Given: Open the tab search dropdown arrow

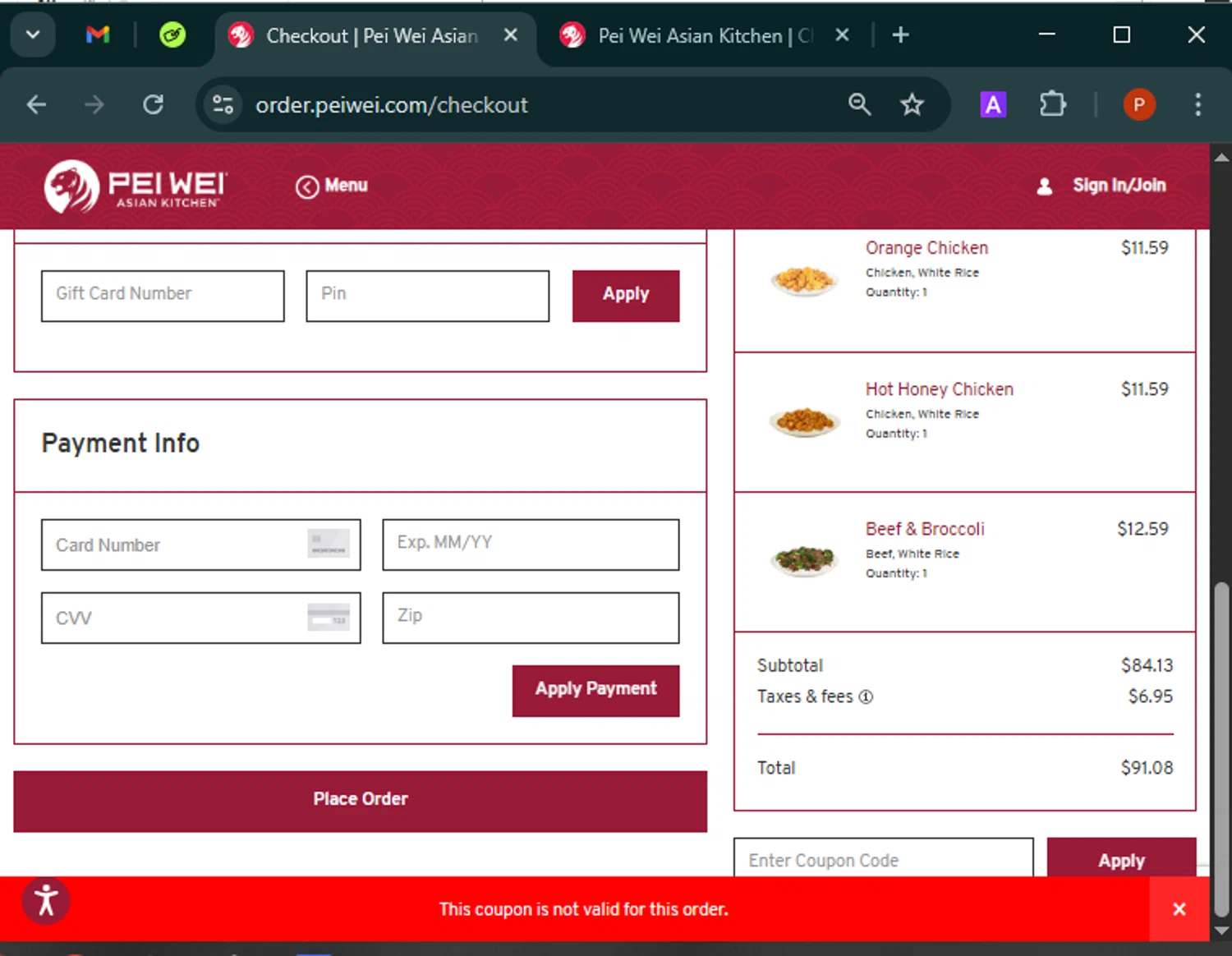Looking at the screenshot, I should click(33, 34).
